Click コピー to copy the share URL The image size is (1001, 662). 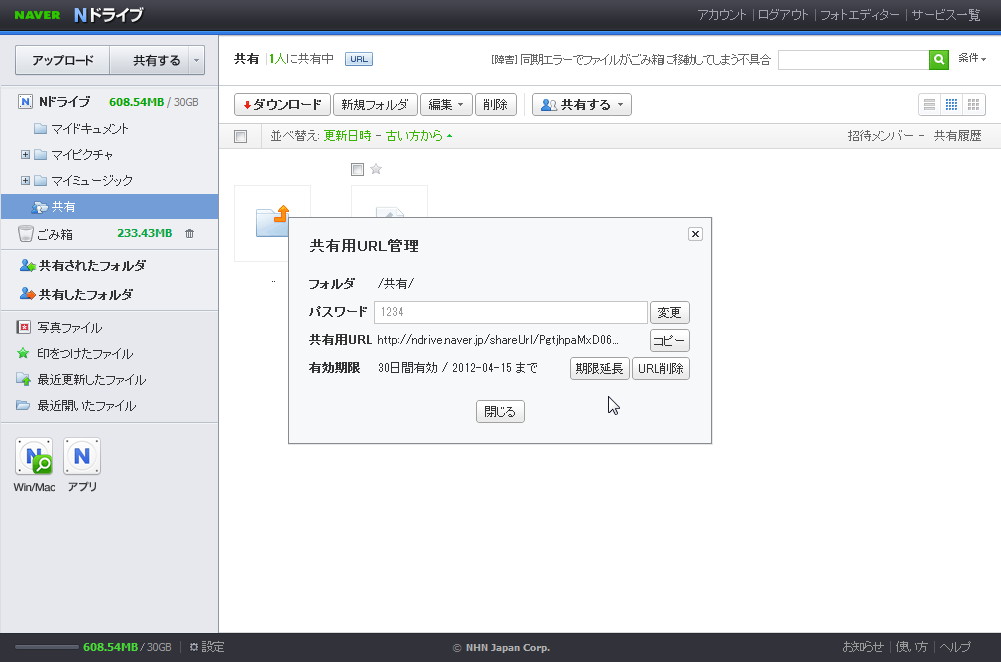(668, 340)
